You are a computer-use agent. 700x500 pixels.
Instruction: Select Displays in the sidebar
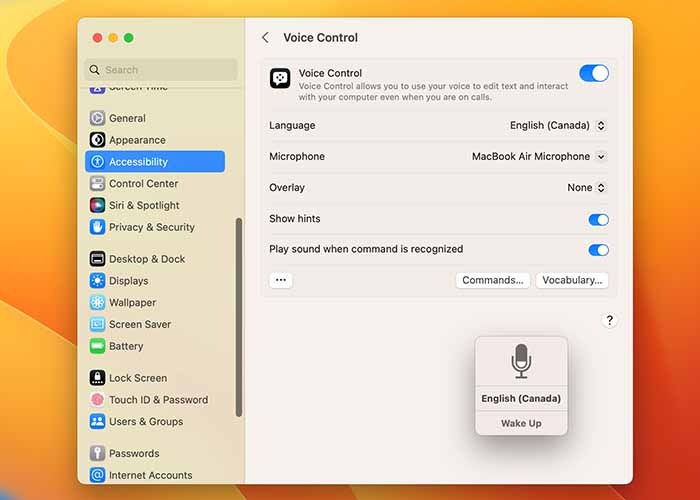pos(154,281)
